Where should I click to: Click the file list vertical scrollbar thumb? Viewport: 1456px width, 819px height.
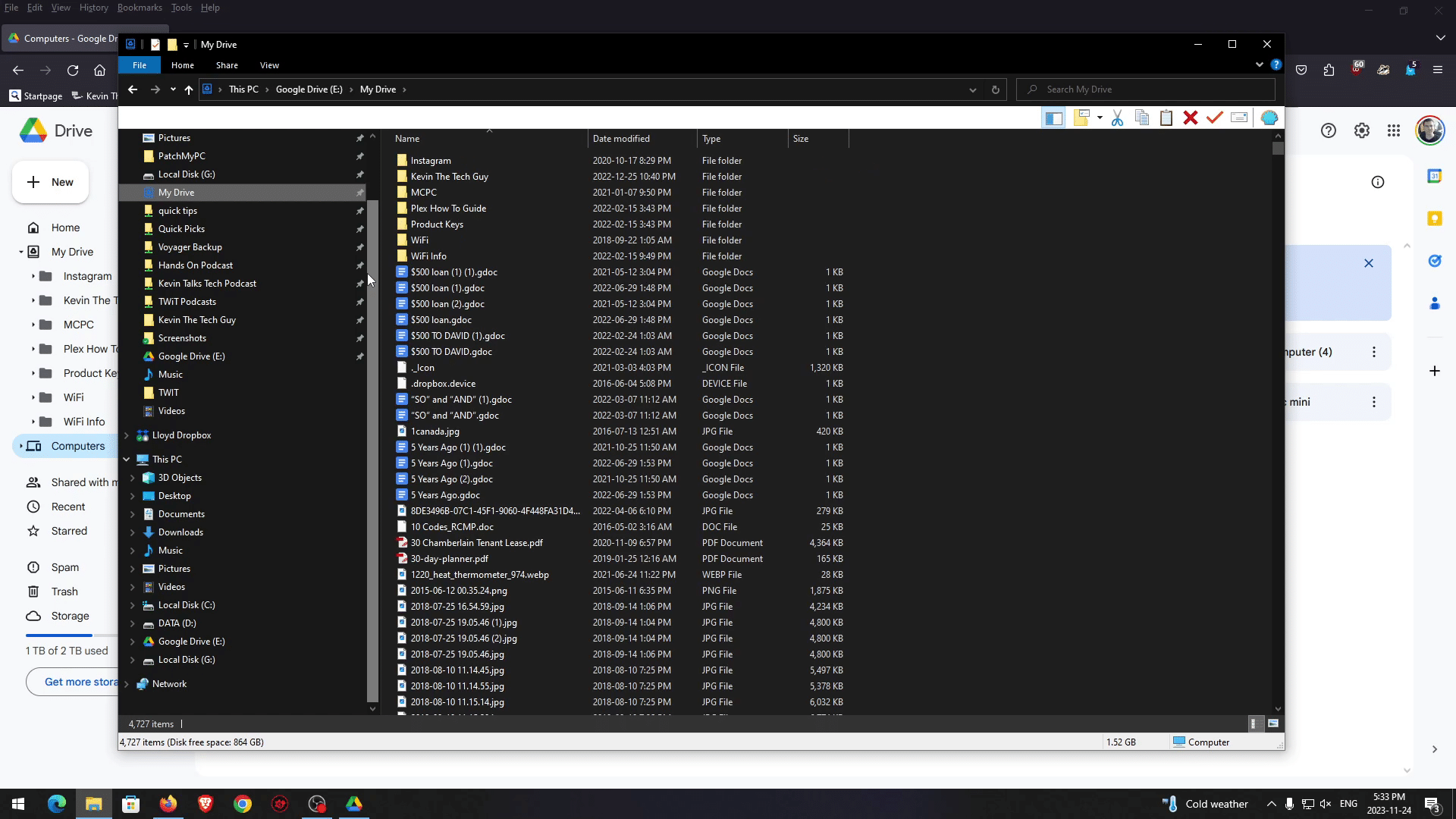(x=1278, y=149)
